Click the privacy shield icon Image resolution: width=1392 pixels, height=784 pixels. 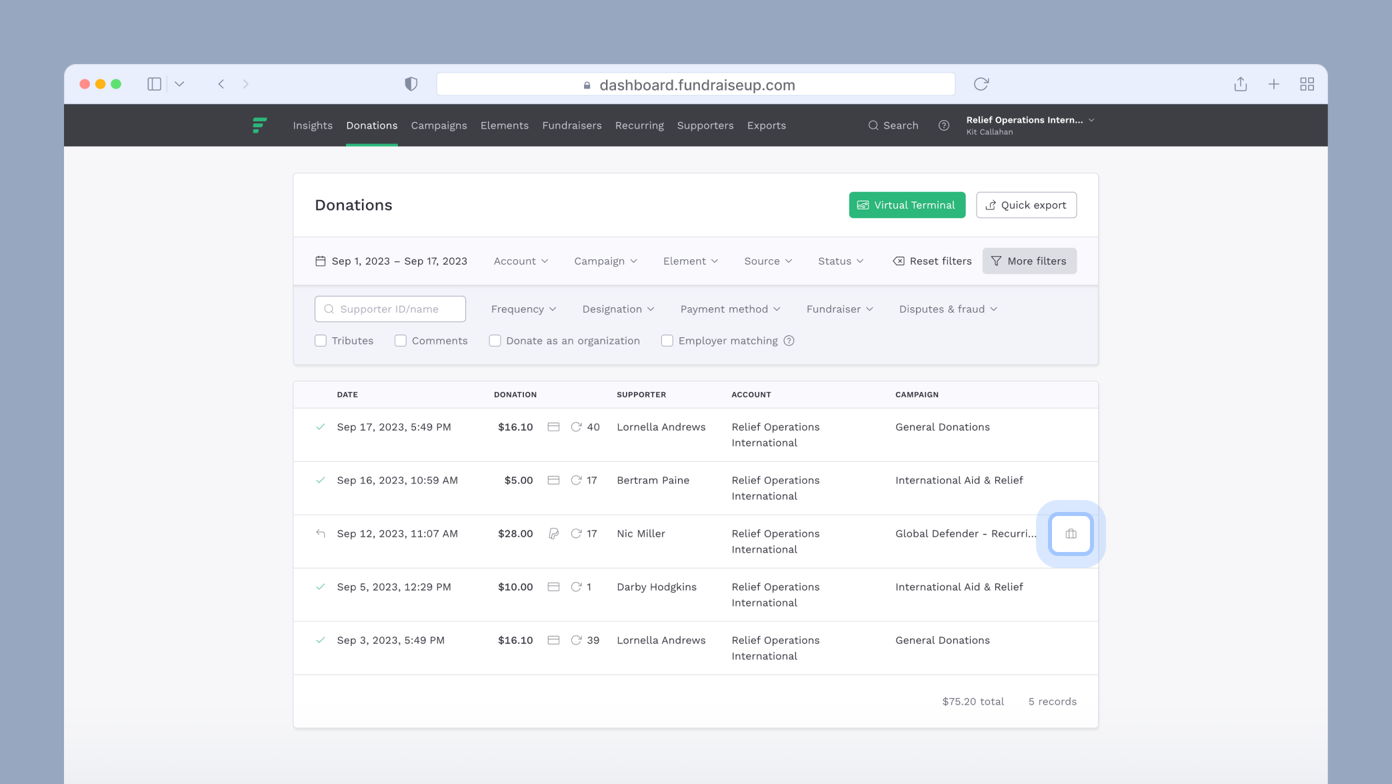[411, 84]
